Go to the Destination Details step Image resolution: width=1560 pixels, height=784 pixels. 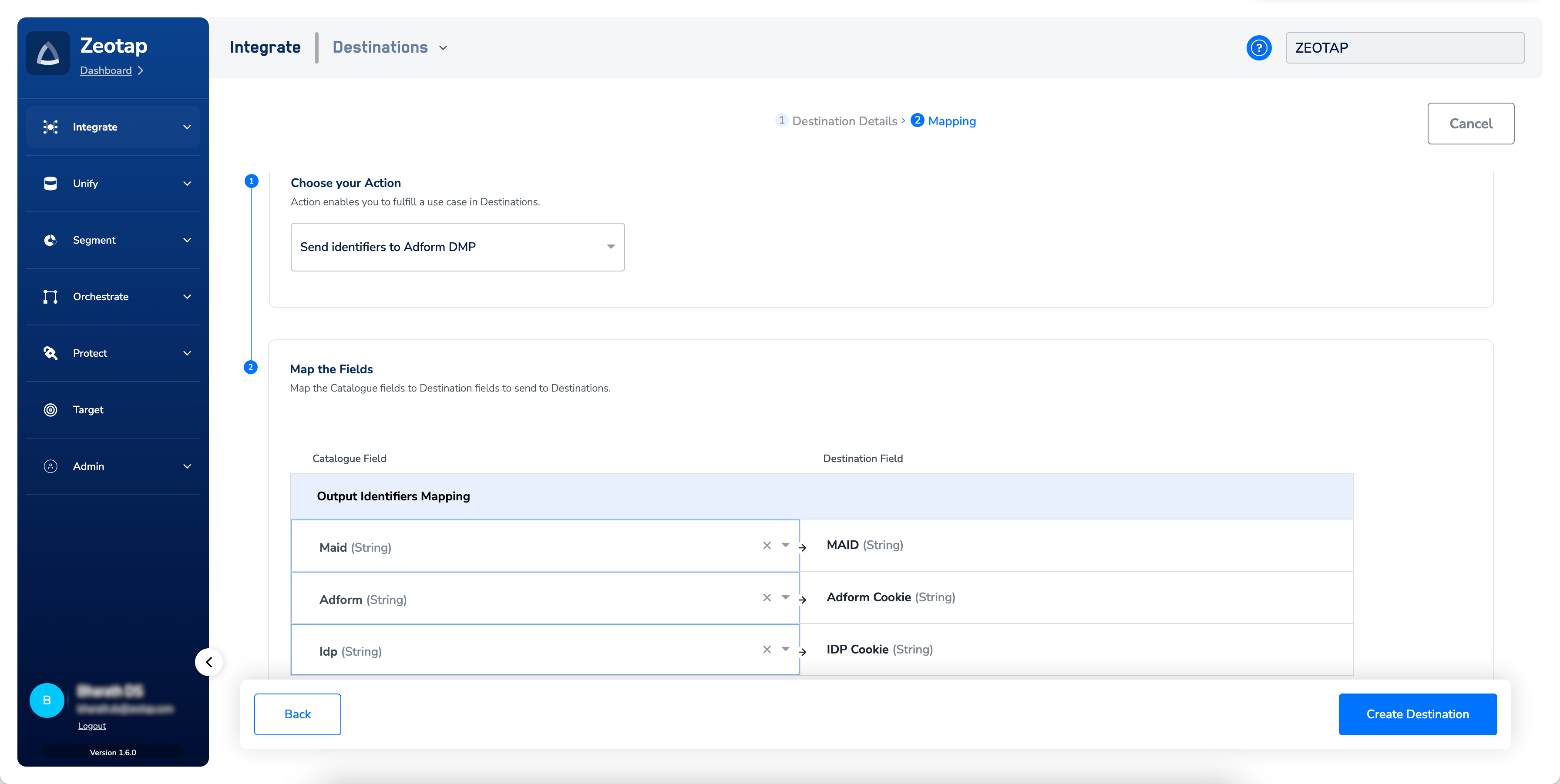tap(844, 121)
